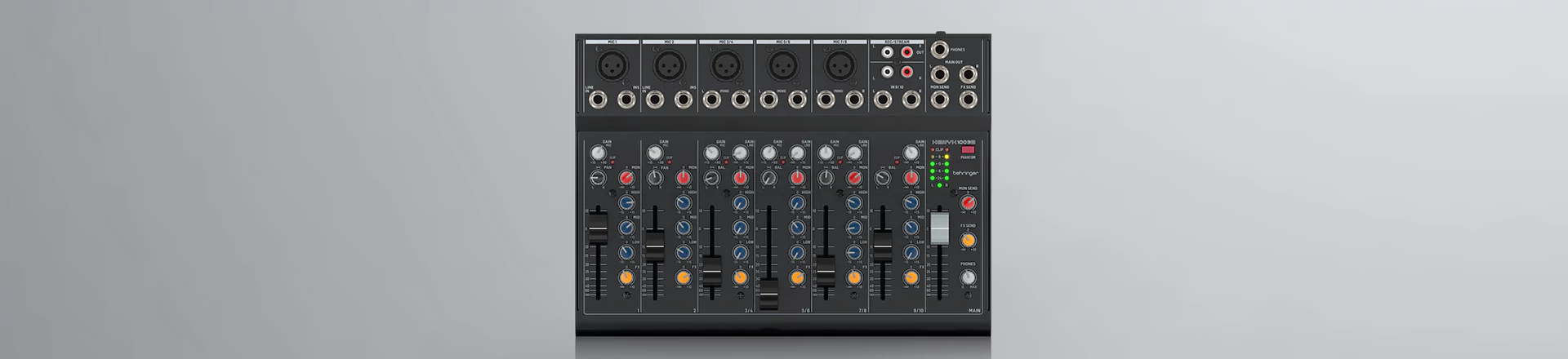Click the channel 5/6 red MON knob

point(797,178)
